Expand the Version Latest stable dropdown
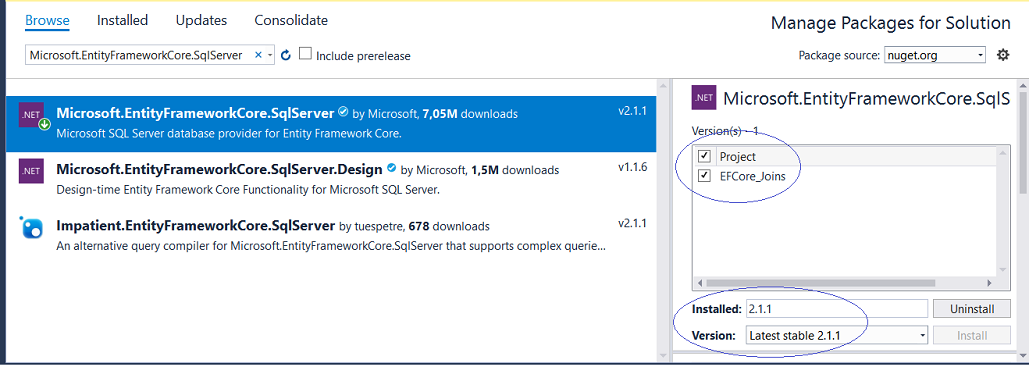 tap(837, 336)
